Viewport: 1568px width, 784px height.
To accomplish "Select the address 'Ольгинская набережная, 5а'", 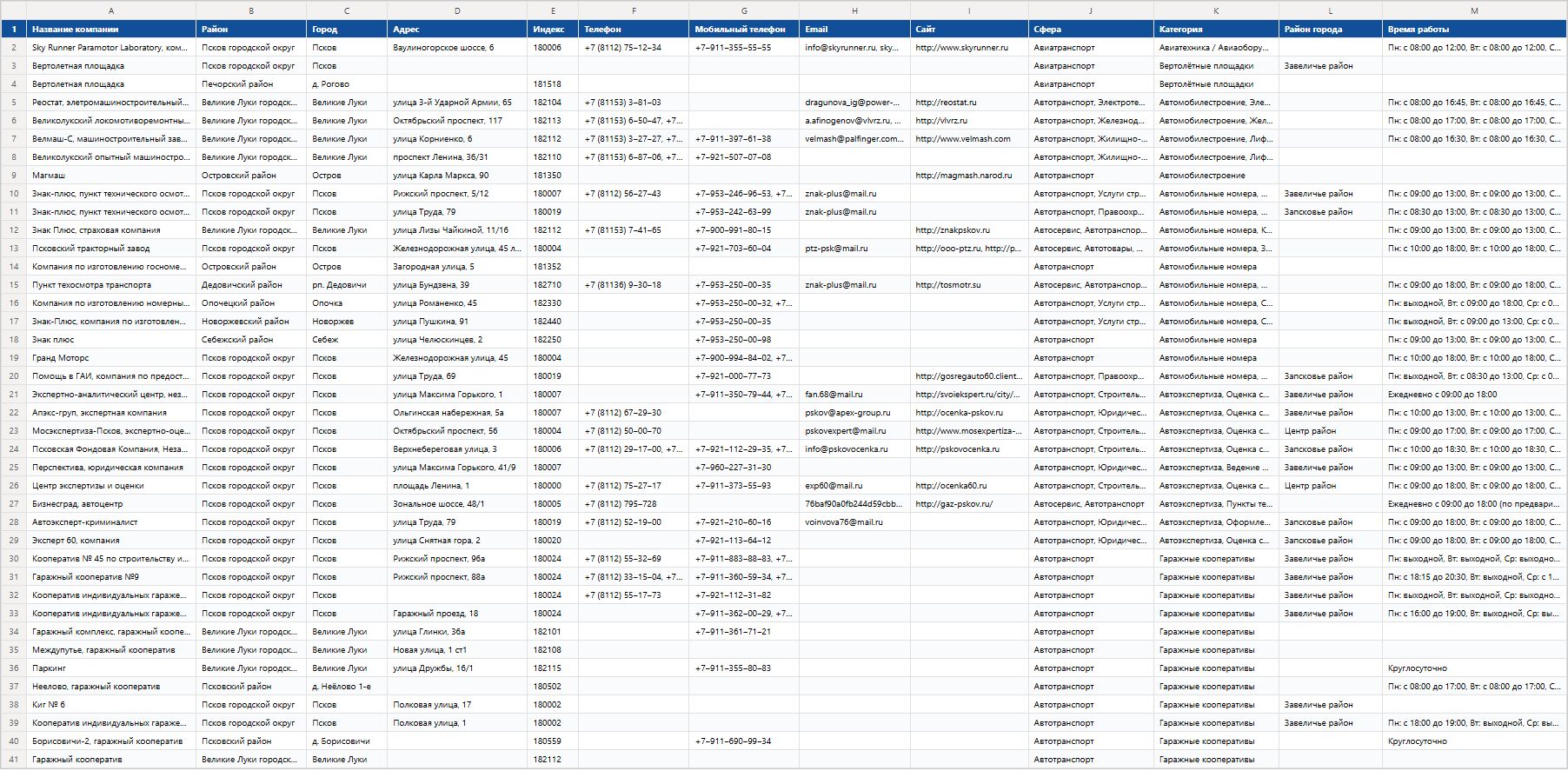I will click(x=457, y=413).
